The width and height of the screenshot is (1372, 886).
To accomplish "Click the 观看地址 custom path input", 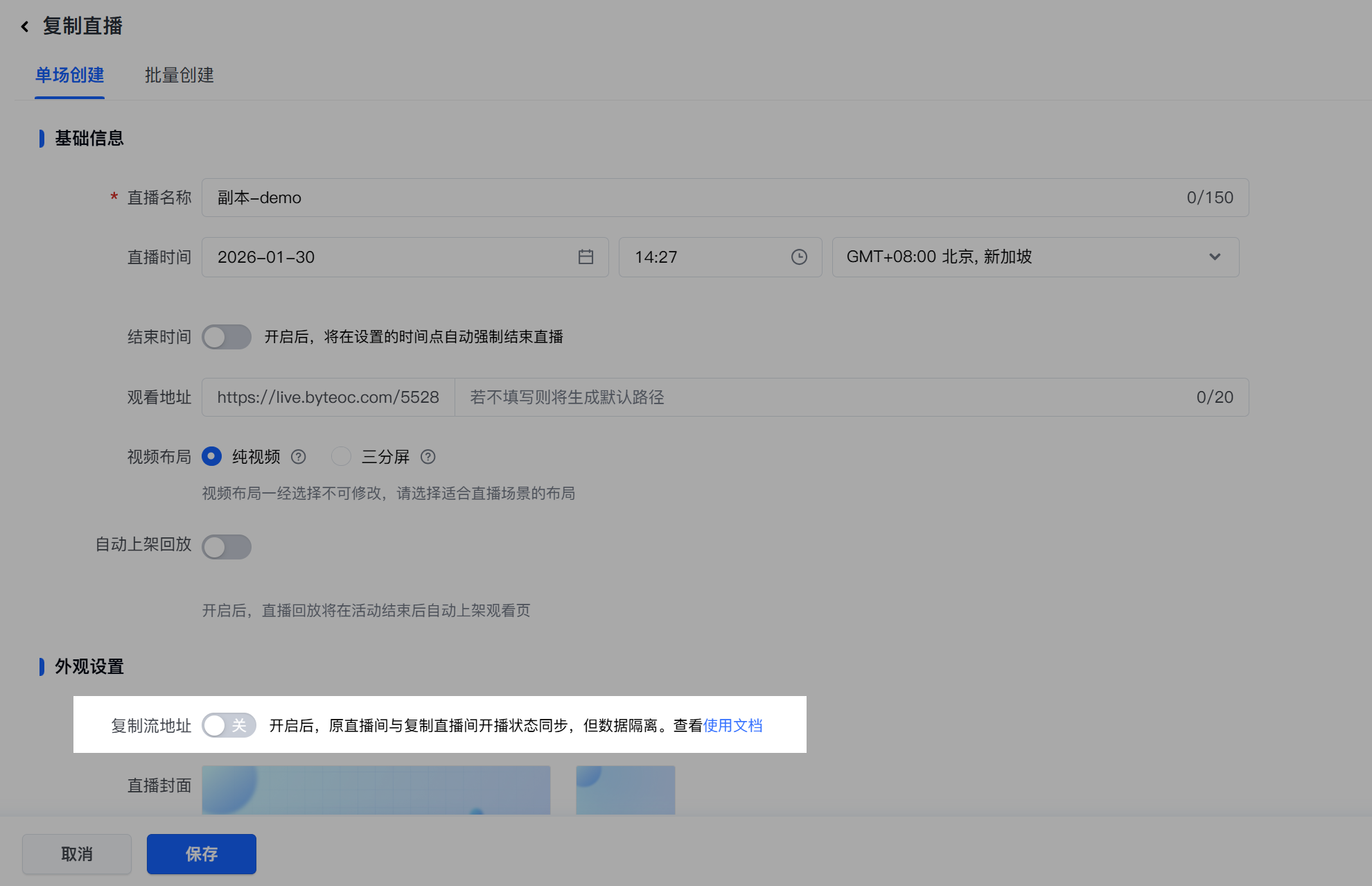I will pyautogui.click(x=852, y=397).
